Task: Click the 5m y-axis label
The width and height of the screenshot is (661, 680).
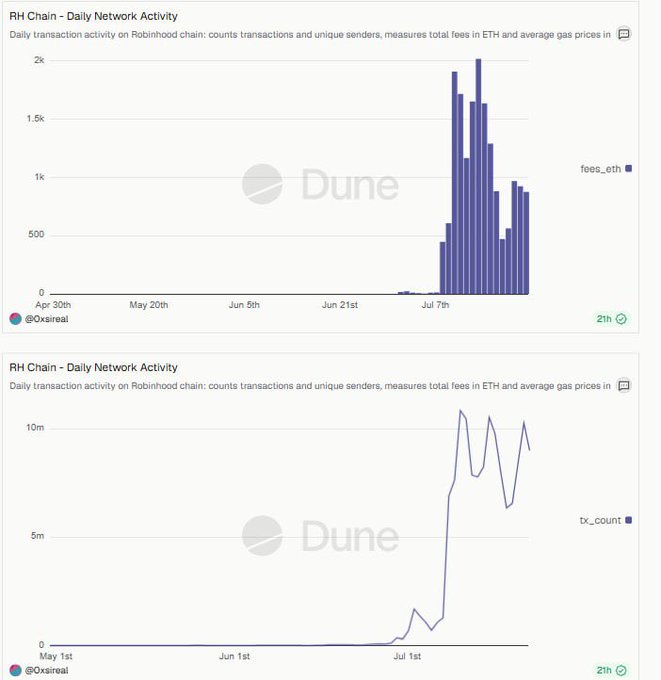Action: point(37,536)
